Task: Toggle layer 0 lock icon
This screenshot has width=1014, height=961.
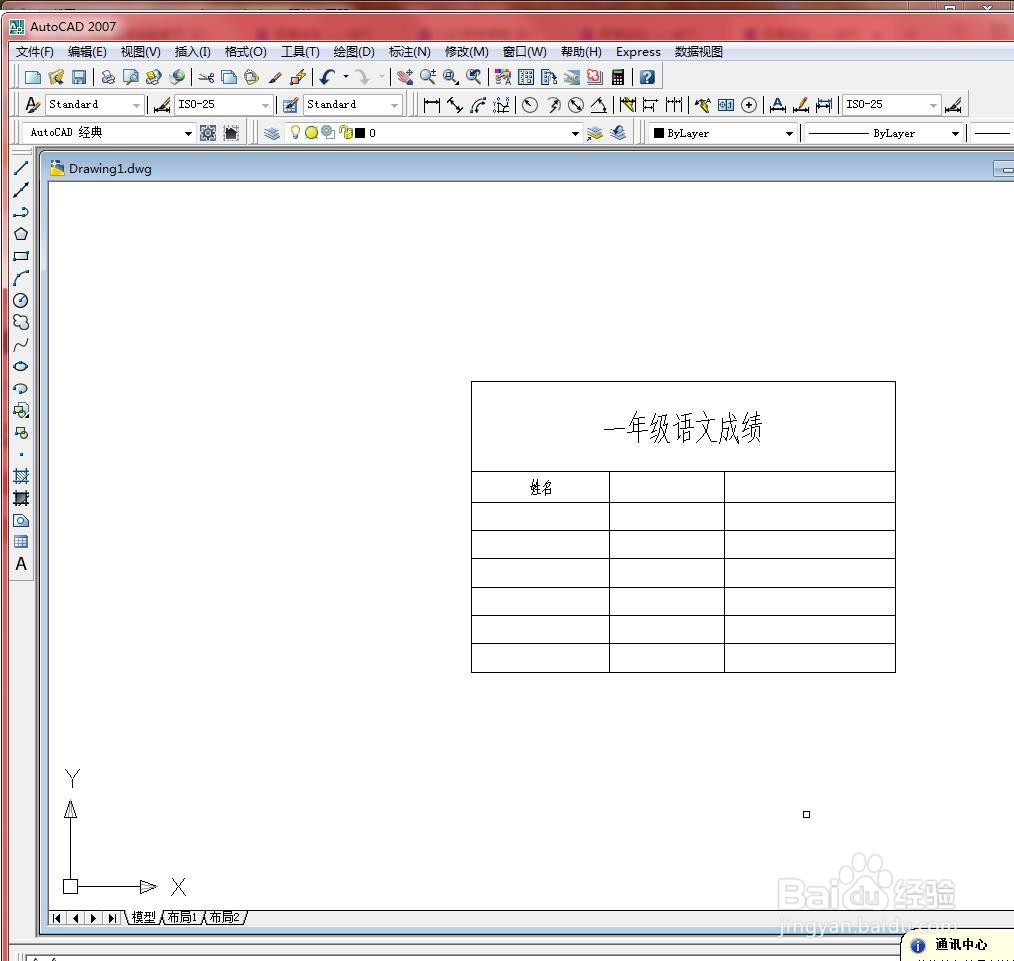Action: tap(345, 133)
